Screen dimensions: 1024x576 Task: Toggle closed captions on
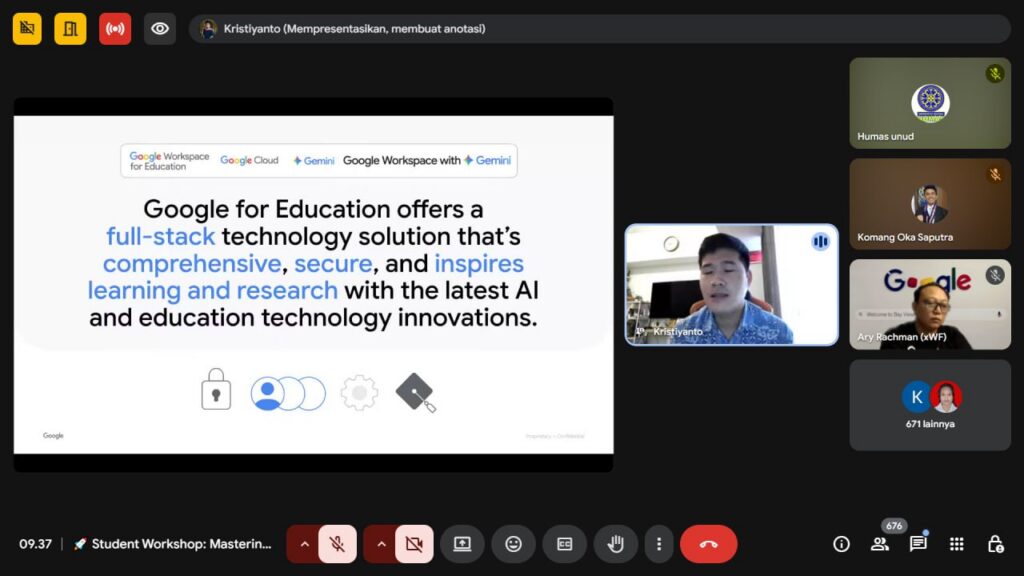564,544
